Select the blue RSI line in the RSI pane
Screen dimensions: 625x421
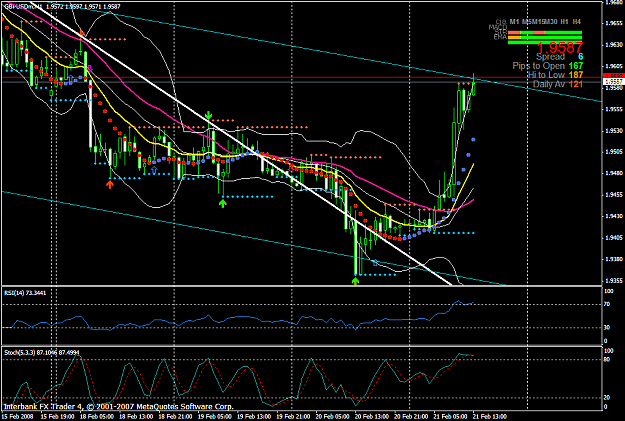click(239, 317)
